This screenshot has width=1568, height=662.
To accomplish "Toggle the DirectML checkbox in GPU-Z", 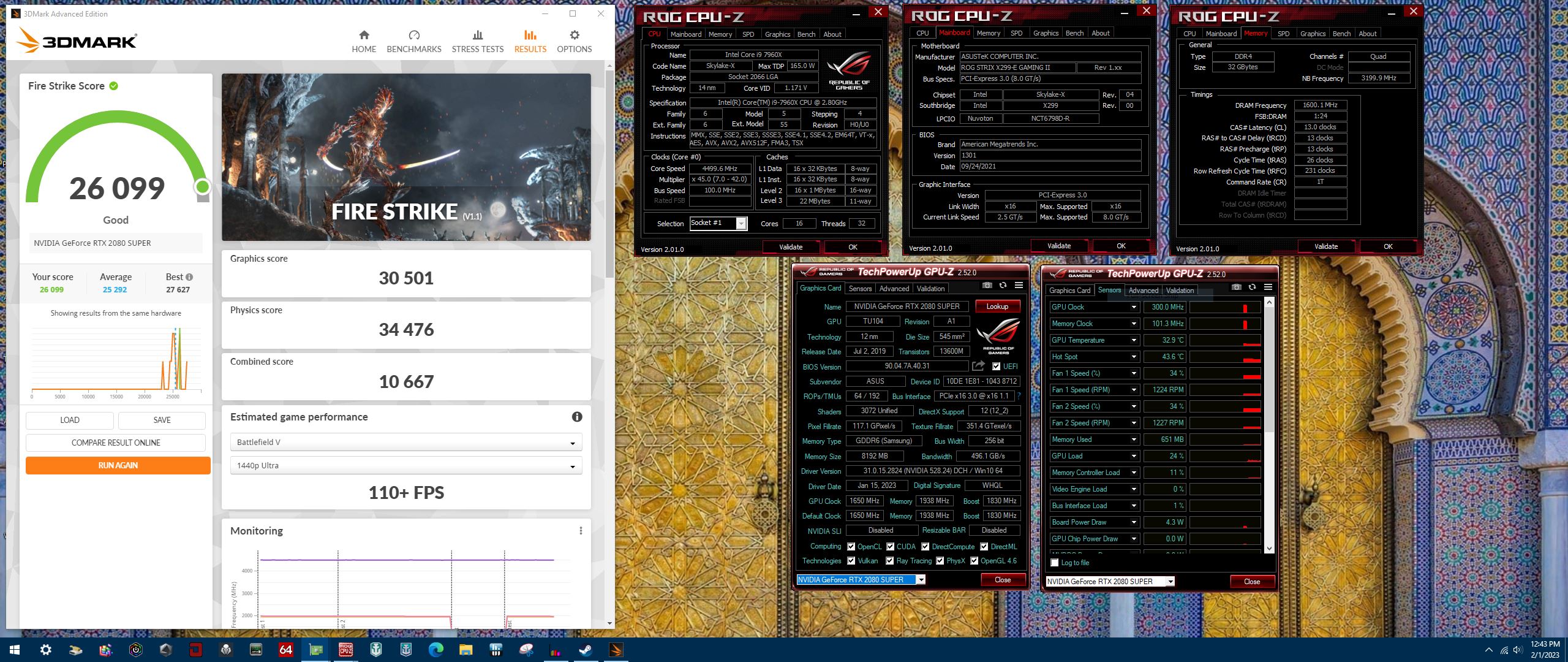I will [x=984, y=547].
